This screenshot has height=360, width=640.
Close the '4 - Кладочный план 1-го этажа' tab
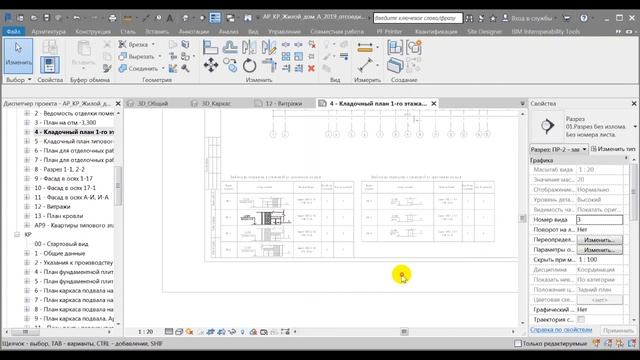434,104
